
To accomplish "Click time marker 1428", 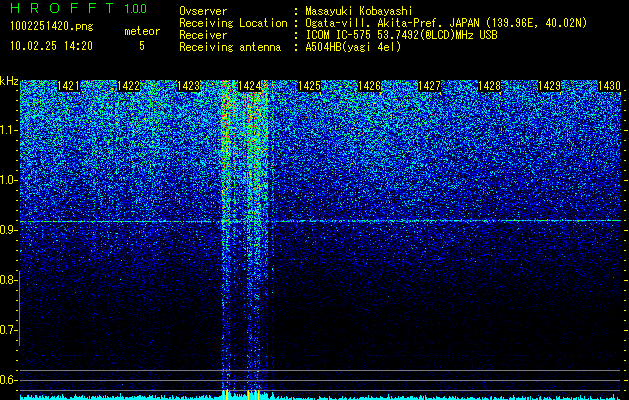I will [x=489, y=86].
